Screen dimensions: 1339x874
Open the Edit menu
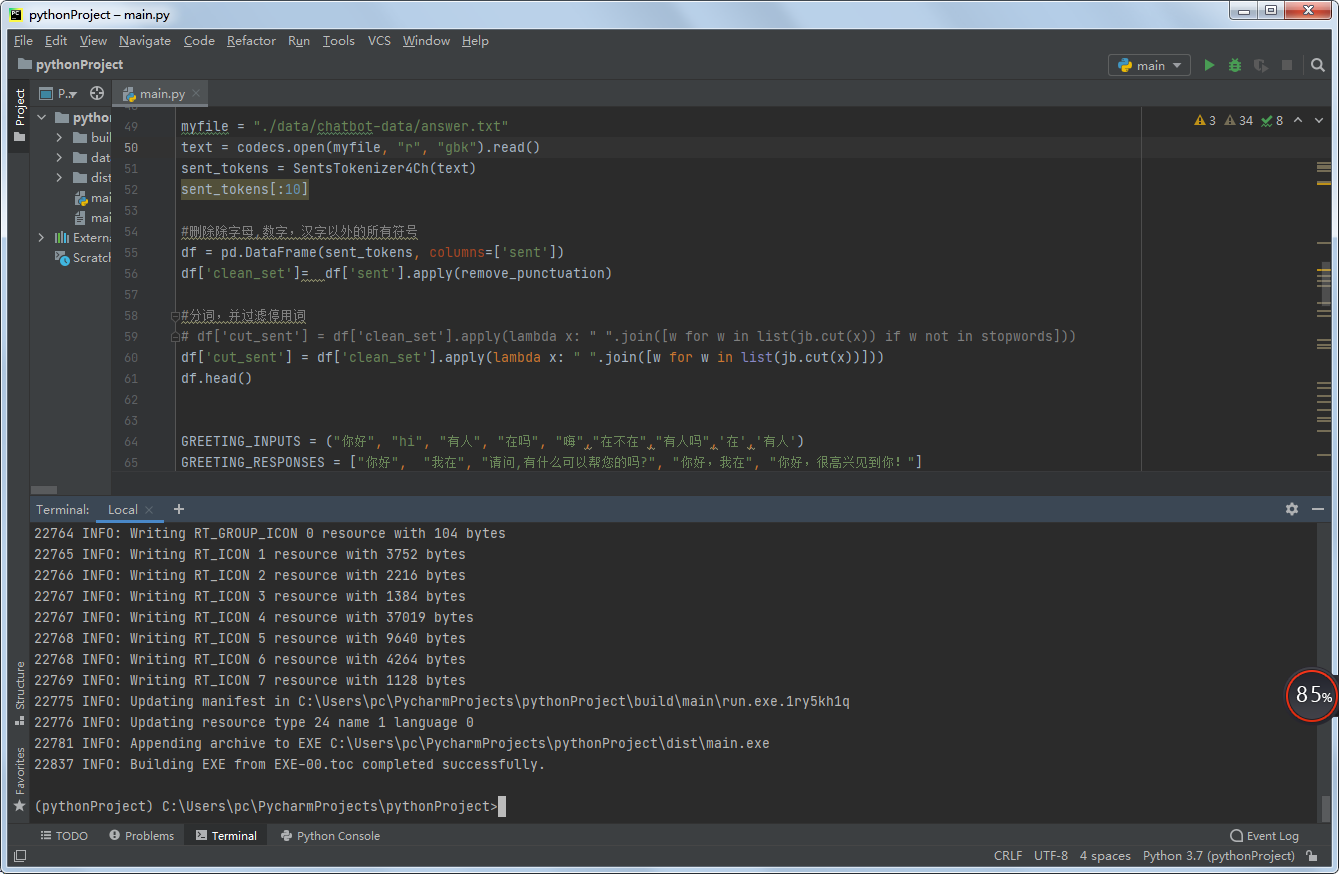pos(56,41)
